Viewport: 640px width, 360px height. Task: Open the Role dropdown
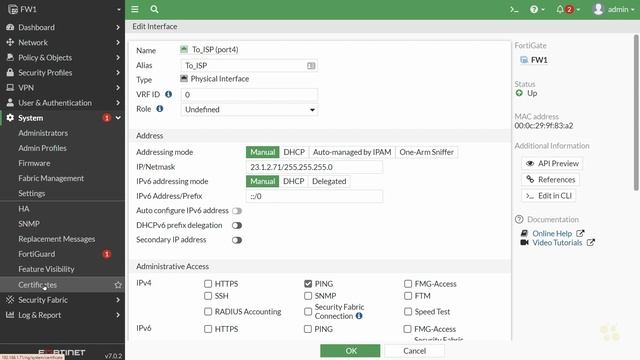point(249,109)
